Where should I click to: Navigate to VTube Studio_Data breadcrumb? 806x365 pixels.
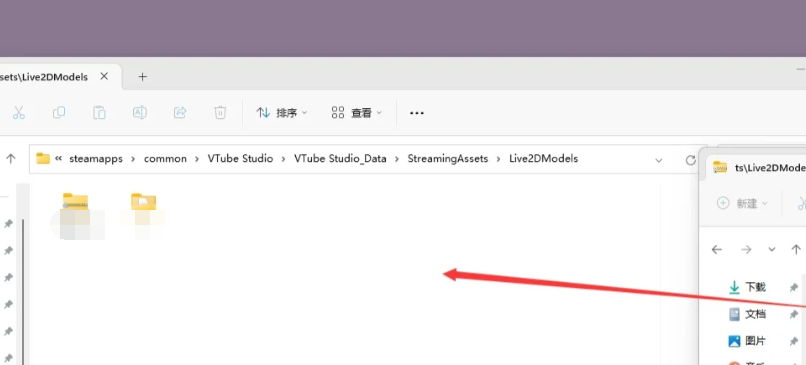[340, 159]
